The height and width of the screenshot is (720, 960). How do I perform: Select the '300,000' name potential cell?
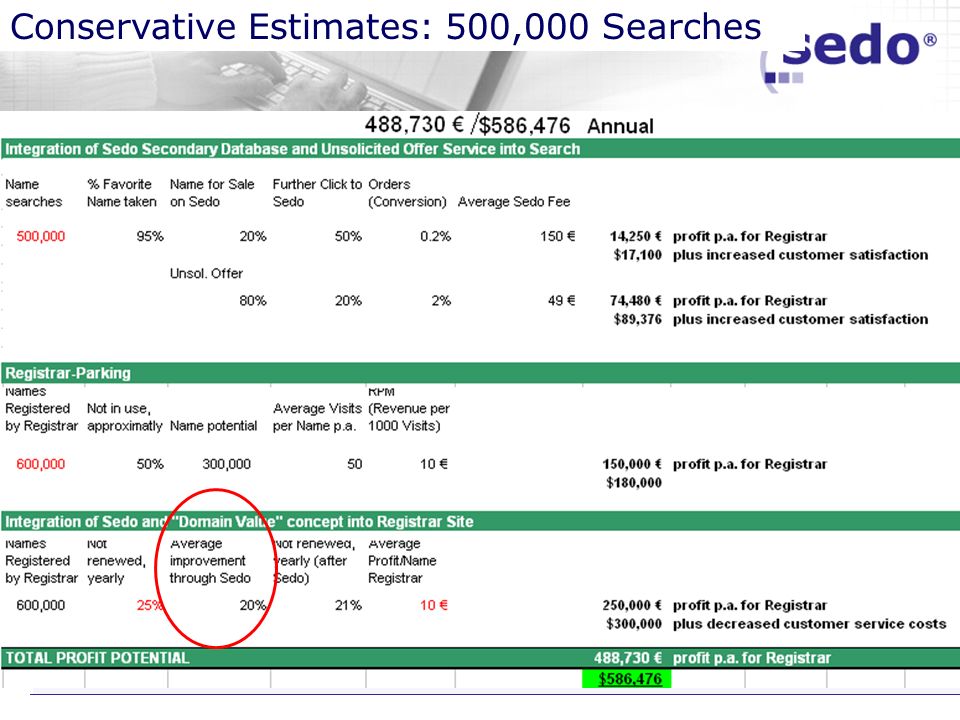click(227, 464)
